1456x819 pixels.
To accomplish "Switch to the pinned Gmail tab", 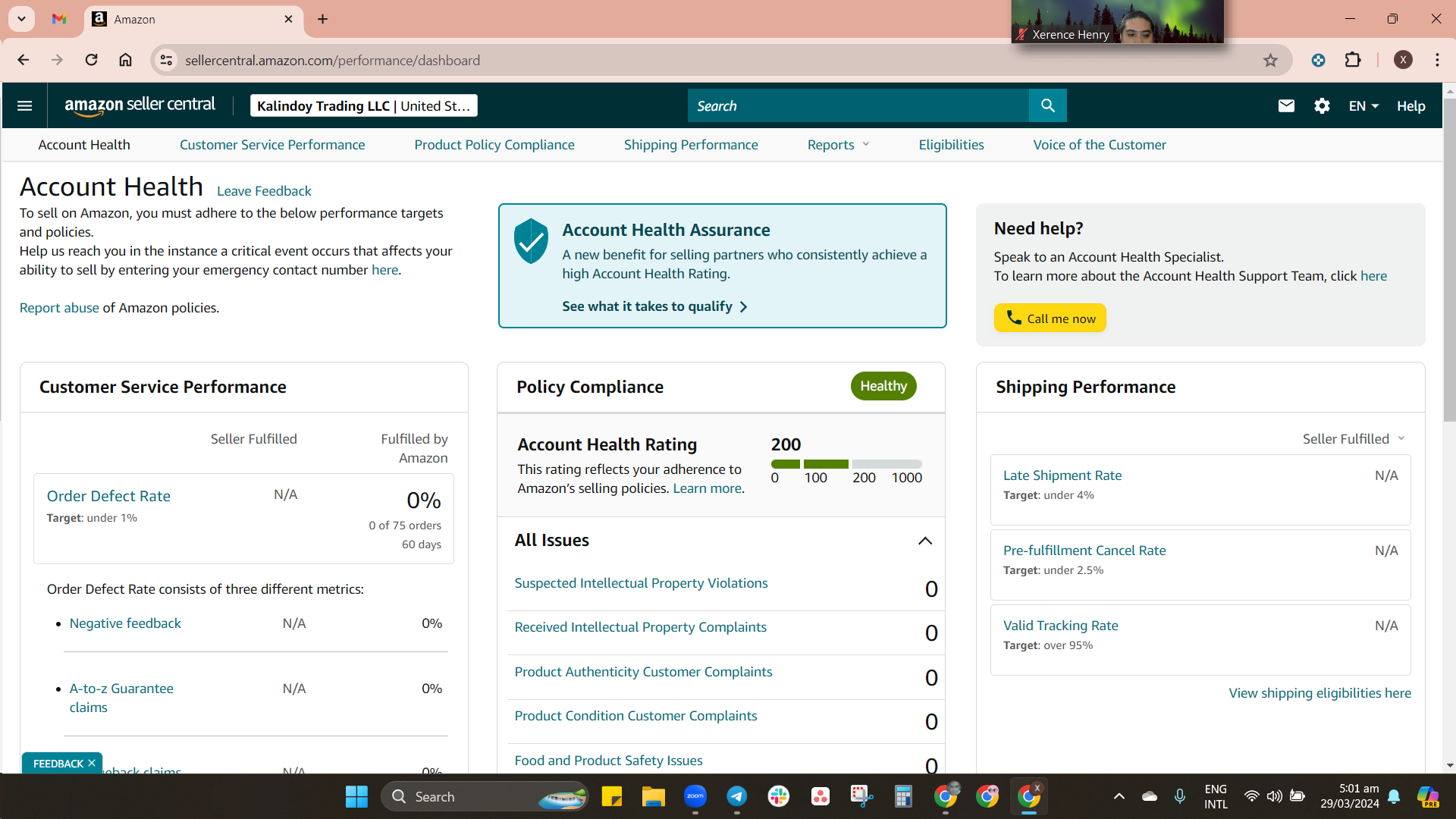I will pos(59,19).
